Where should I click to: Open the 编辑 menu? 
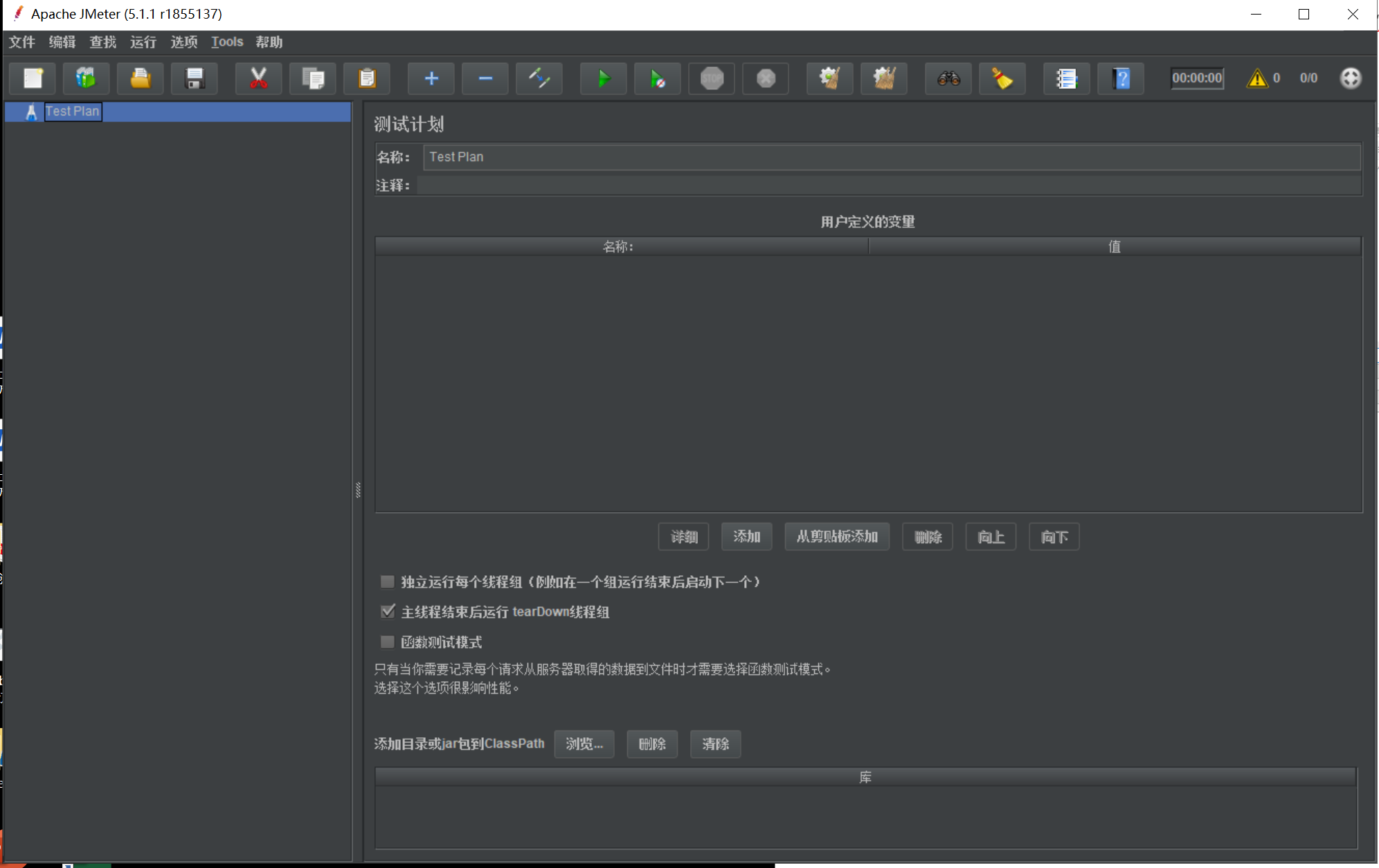62,42
